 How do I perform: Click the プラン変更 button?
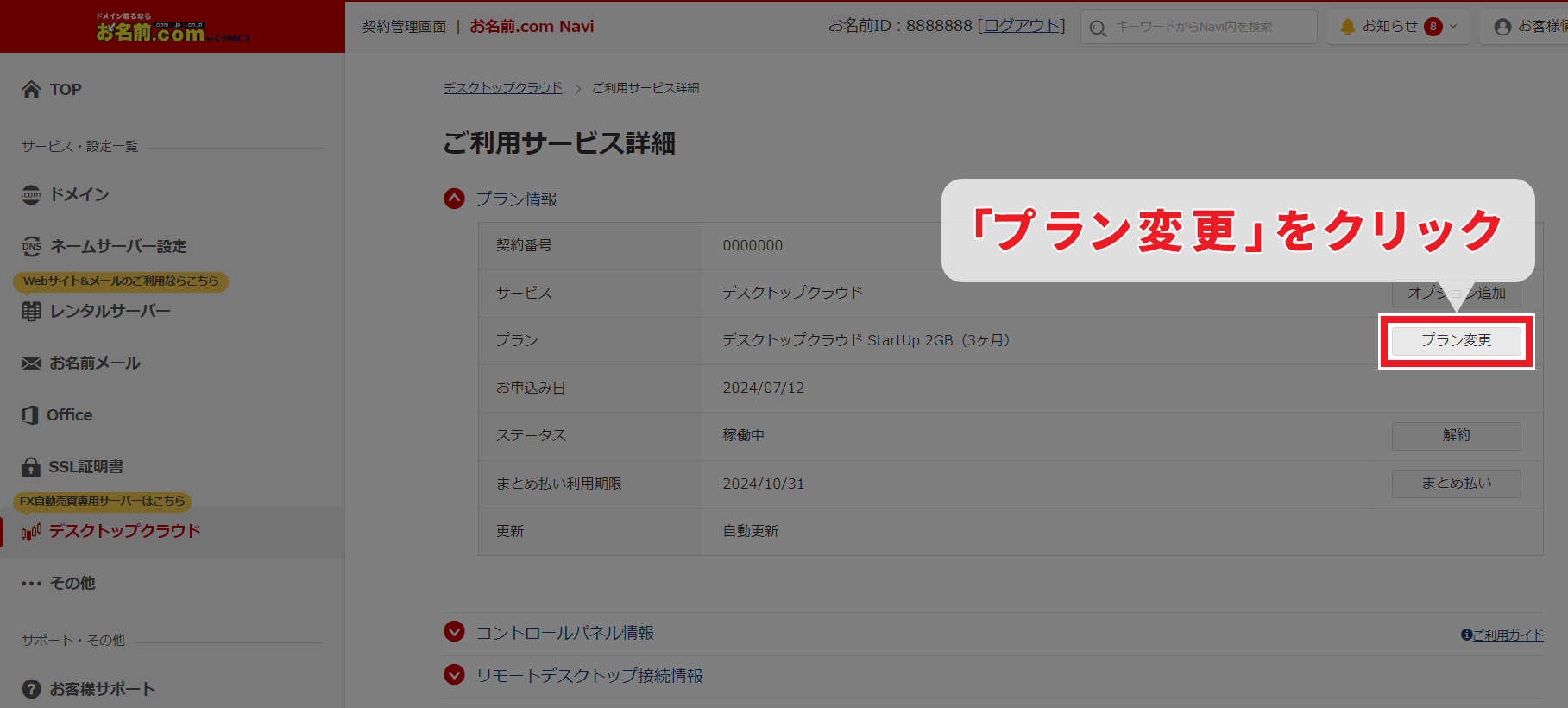1456,340
